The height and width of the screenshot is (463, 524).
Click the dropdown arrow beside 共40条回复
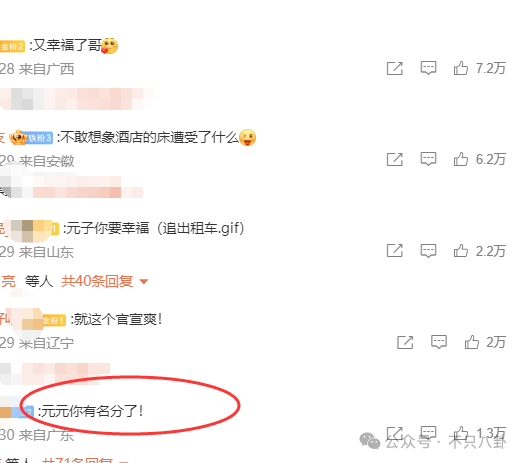coord(144,281)
